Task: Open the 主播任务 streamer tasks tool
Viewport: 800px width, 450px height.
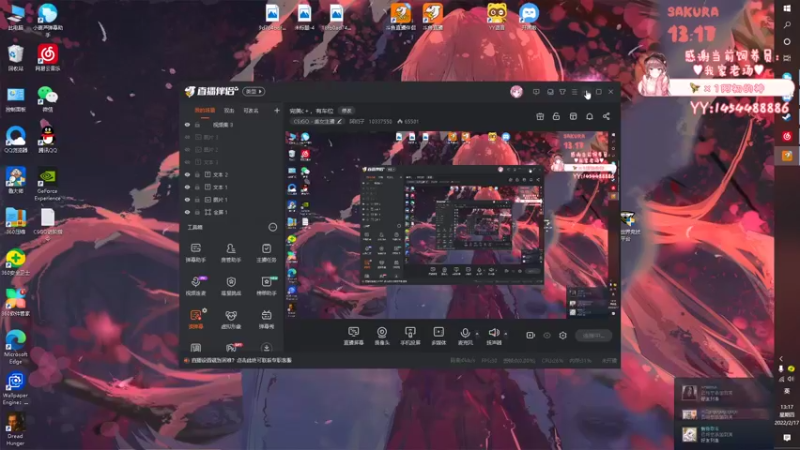Action: point(266,253)
